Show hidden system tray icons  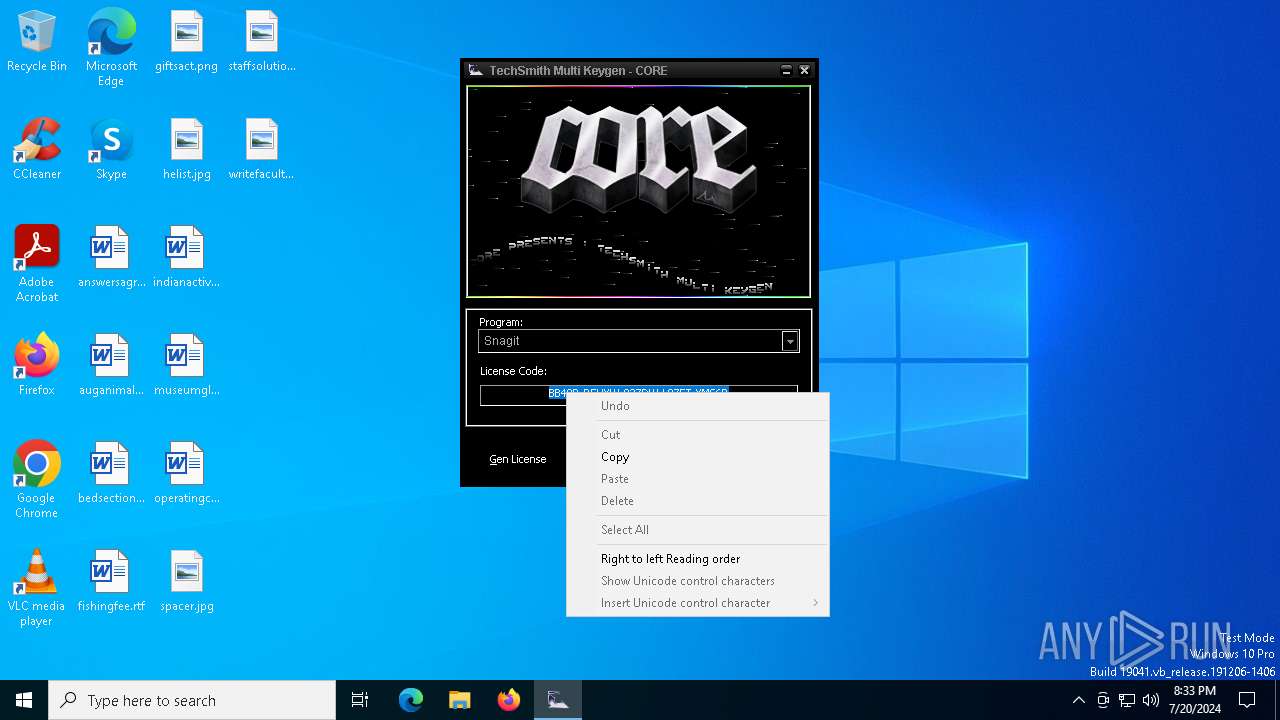[1078, 700]
